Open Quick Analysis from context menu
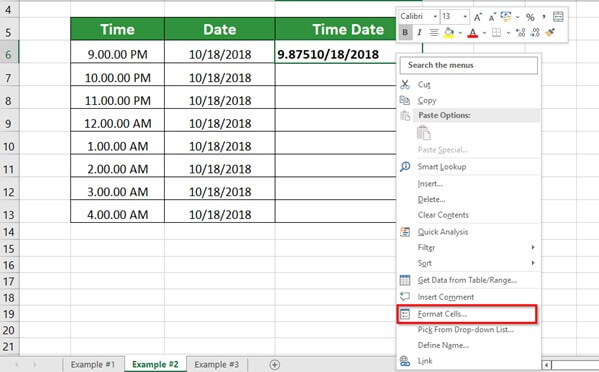 tap(468, 232)
